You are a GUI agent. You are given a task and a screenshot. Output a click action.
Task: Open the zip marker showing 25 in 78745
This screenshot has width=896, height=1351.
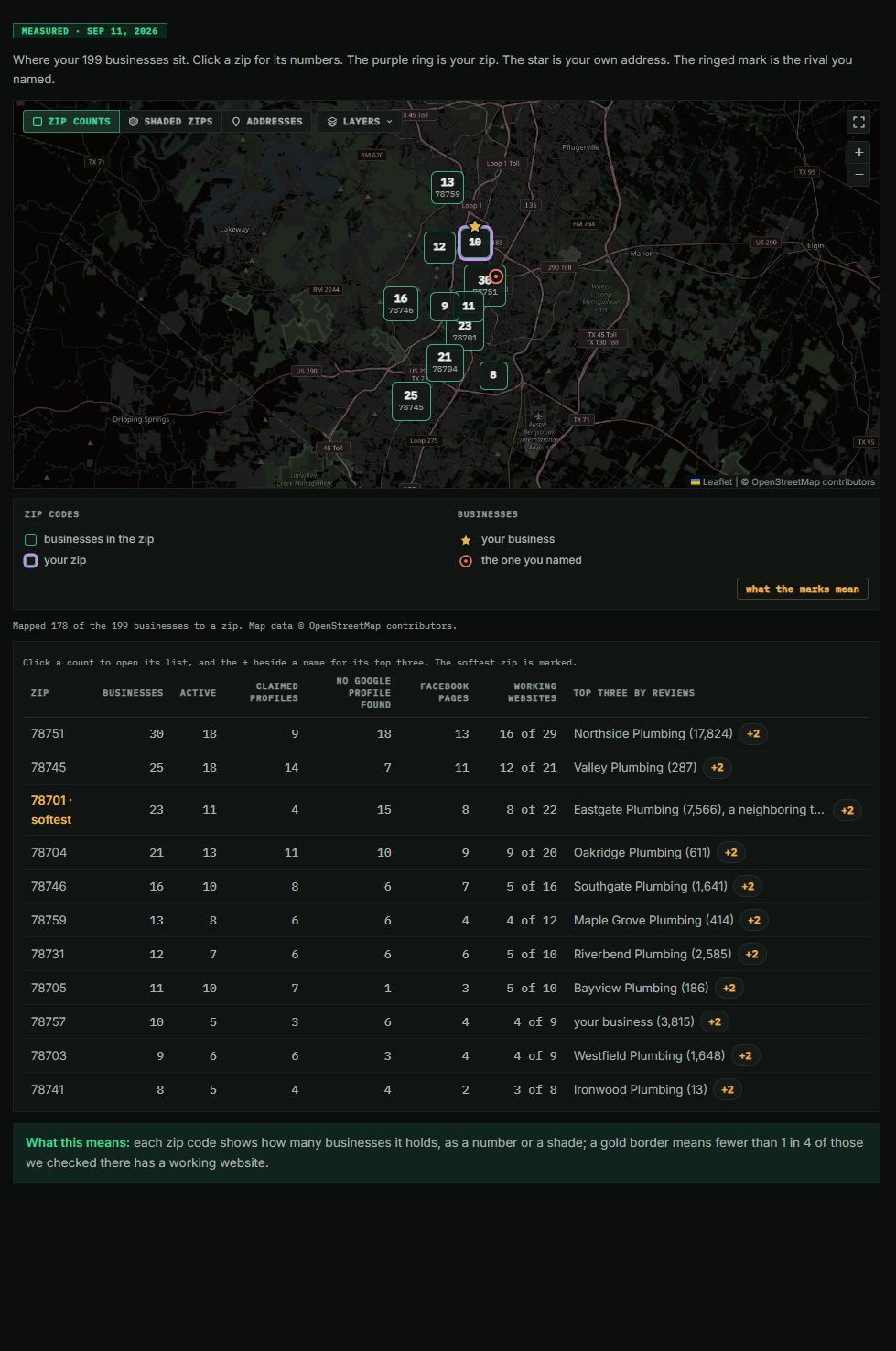coord(411,401)
